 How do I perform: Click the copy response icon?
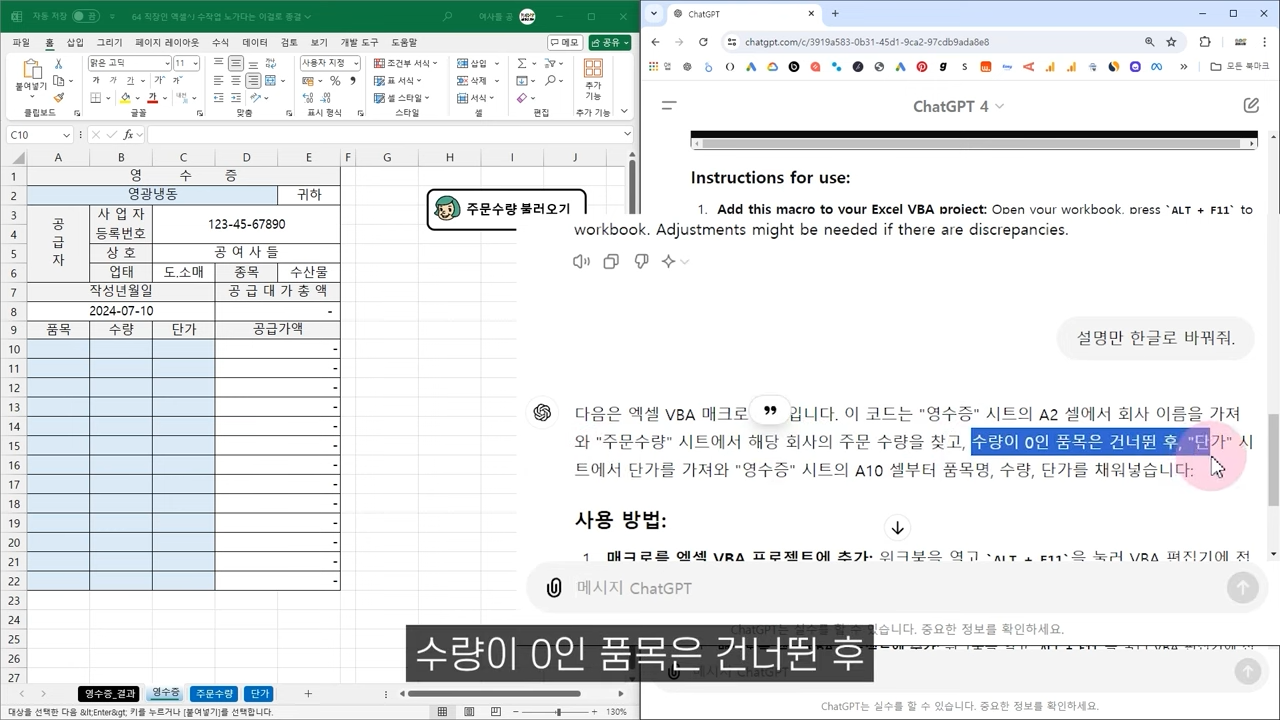(x=611, y=261)
